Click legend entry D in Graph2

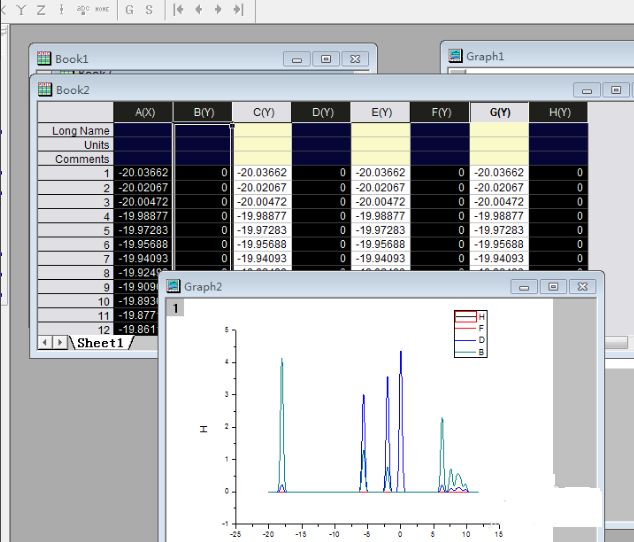pos(471,340)
